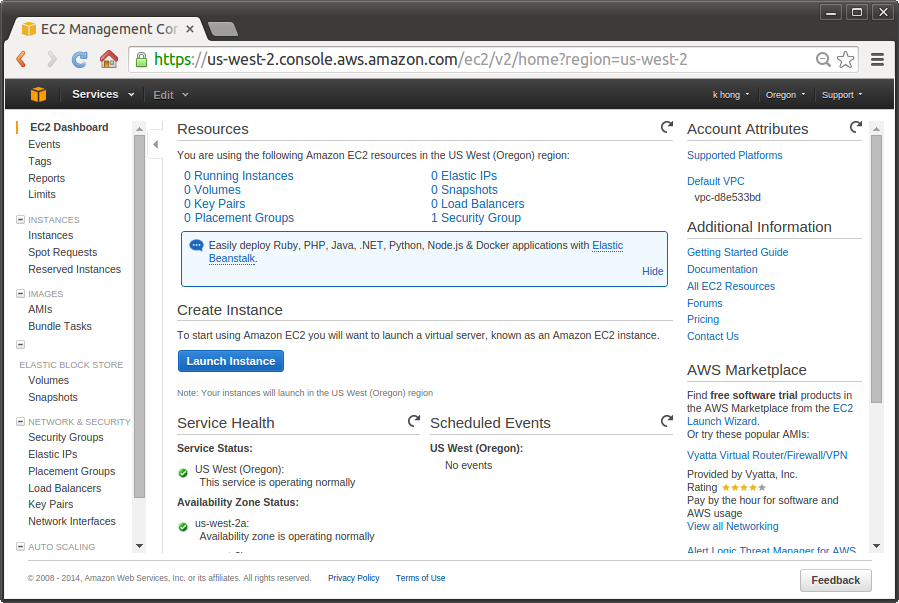This screenshot has height=603, width=899.
Task: Open Reports in the sidebar
Action: [x=46, y=178]
